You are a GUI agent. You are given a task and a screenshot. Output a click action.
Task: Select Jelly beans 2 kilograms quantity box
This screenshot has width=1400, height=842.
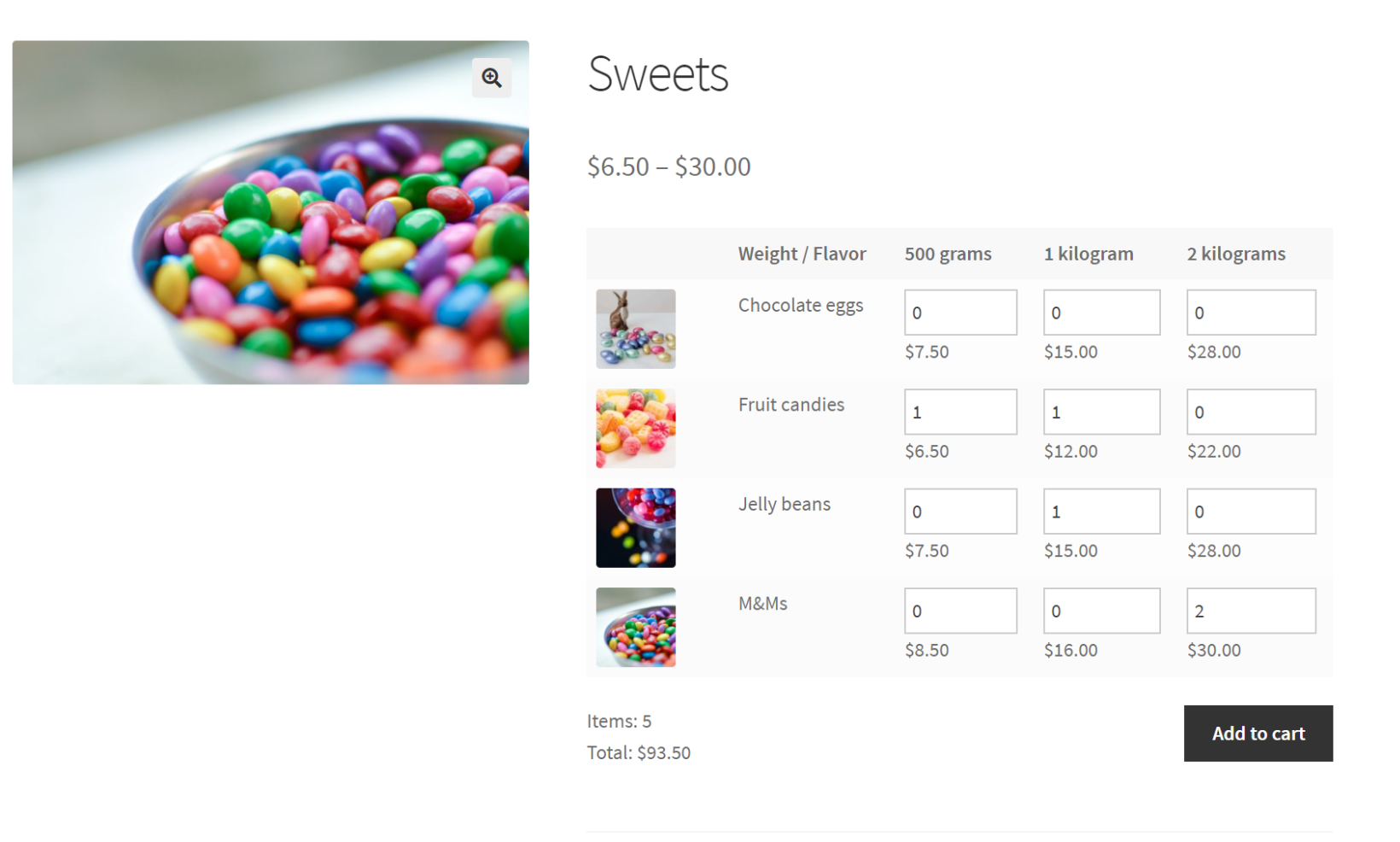click(x=1251, y=512)
